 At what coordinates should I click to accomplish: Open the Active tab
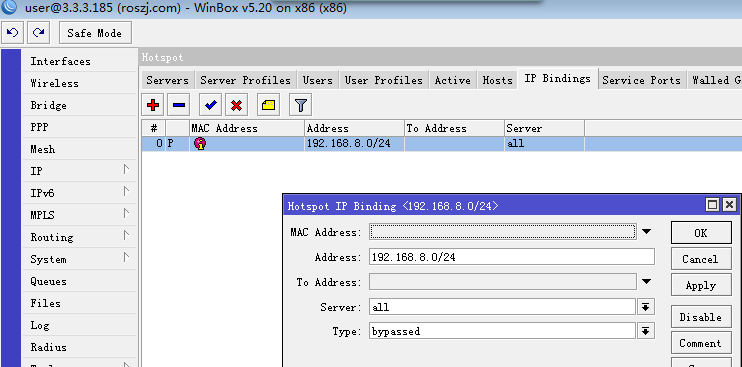coord(453,80)
